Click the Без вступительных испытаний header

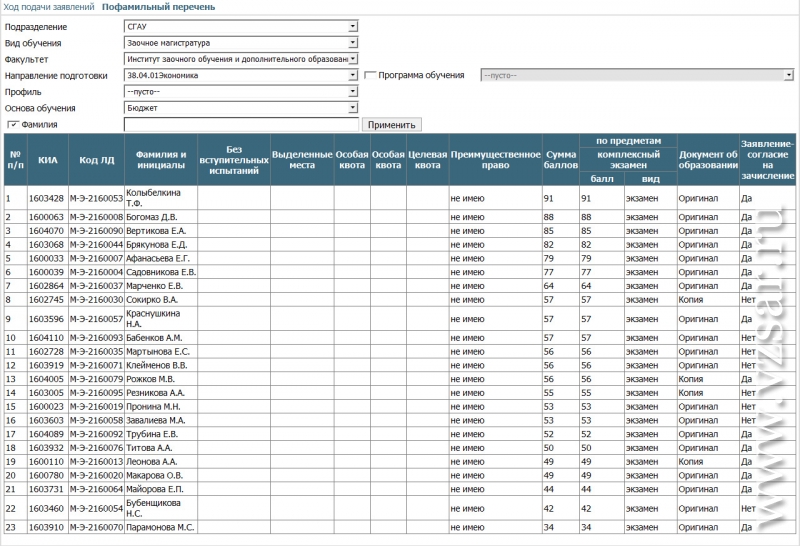(234, 160)
